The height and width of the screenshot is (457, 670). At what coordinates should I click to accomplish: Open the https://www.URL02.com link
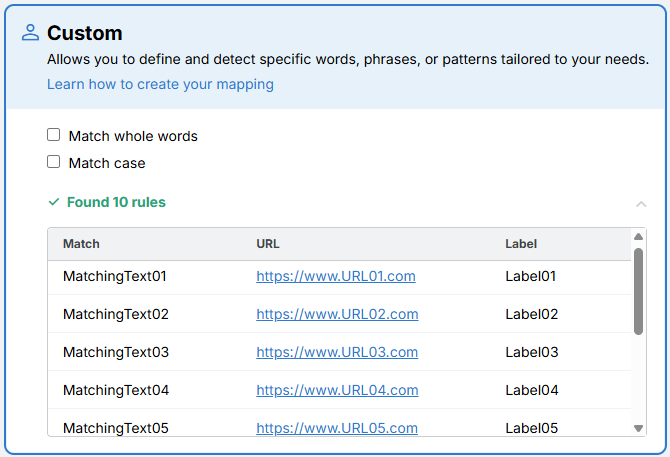pos(337,314)
